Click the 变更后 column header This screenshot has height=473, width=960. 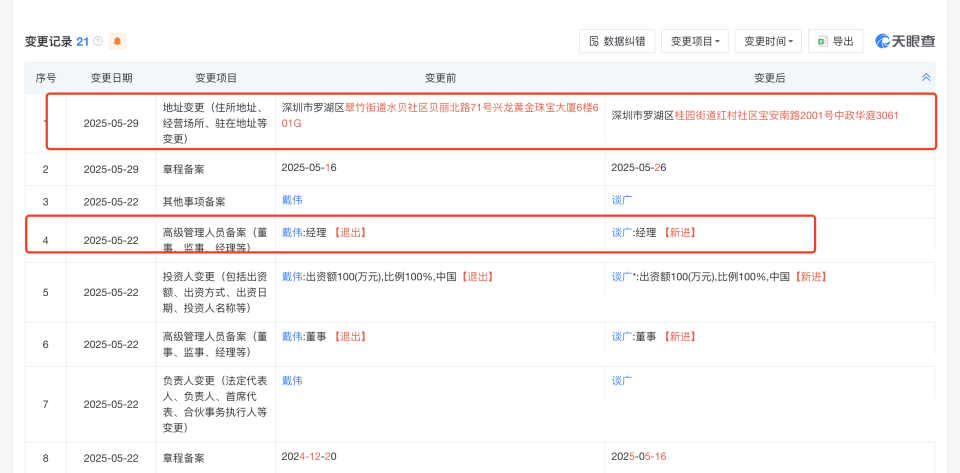[x=770, y=78]
